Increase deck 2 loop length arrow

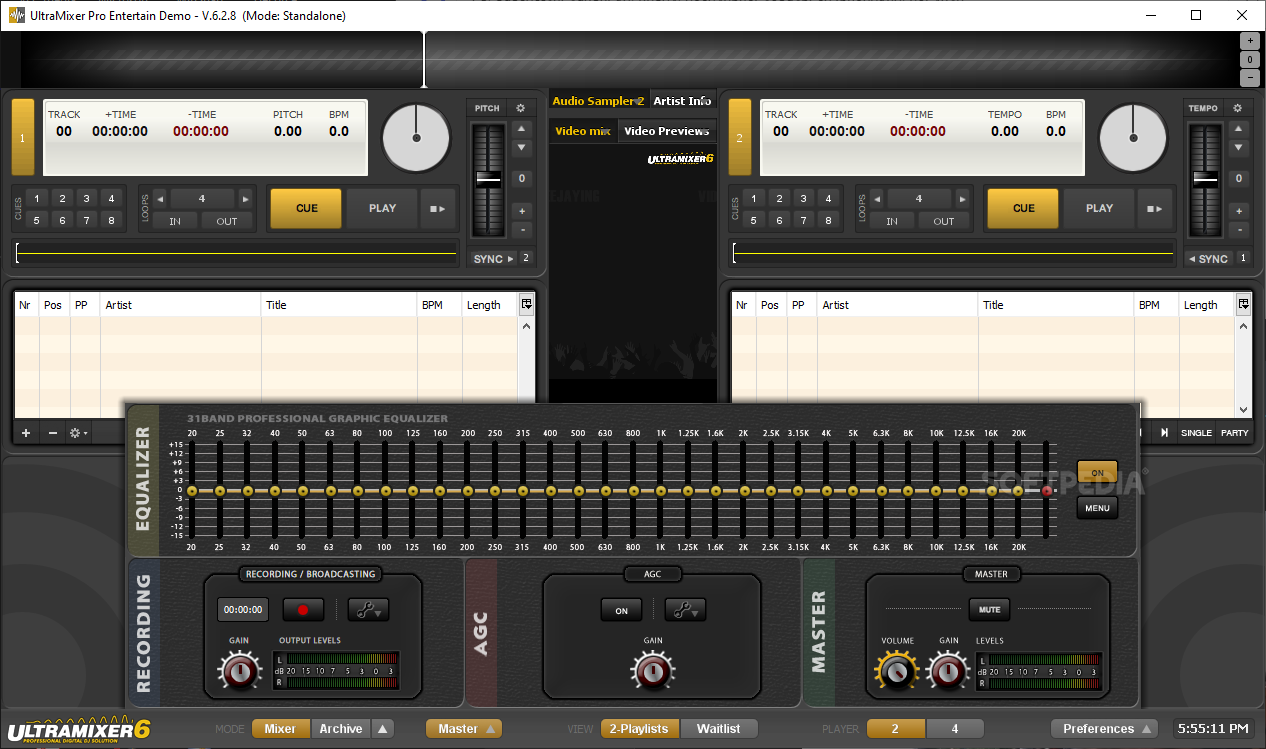coord(962,198)
